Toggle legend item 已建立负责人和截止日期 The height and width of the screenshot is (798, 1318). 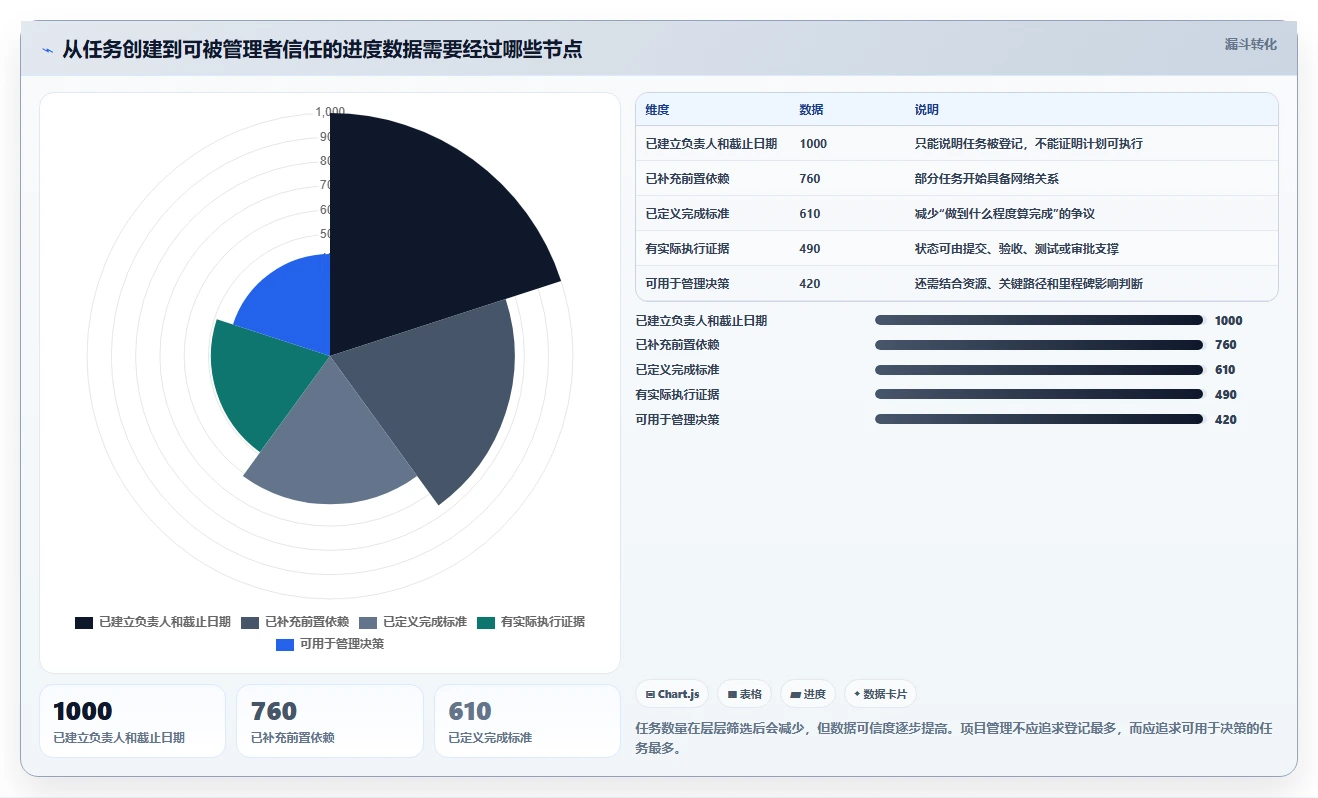click(152, 622)
